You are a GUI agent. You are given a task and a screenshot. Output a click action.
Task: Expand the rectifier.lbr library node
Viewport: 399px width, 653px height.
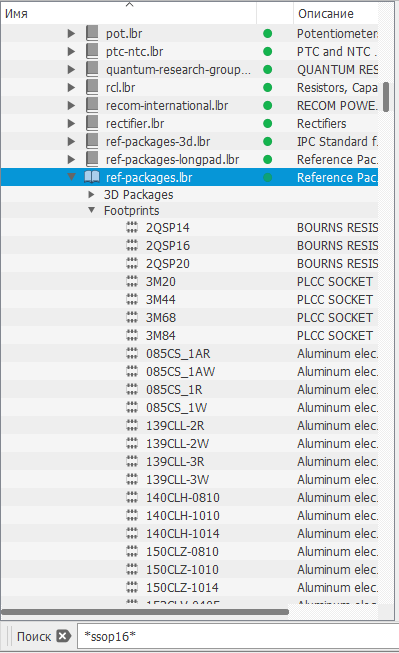(72, 123)
